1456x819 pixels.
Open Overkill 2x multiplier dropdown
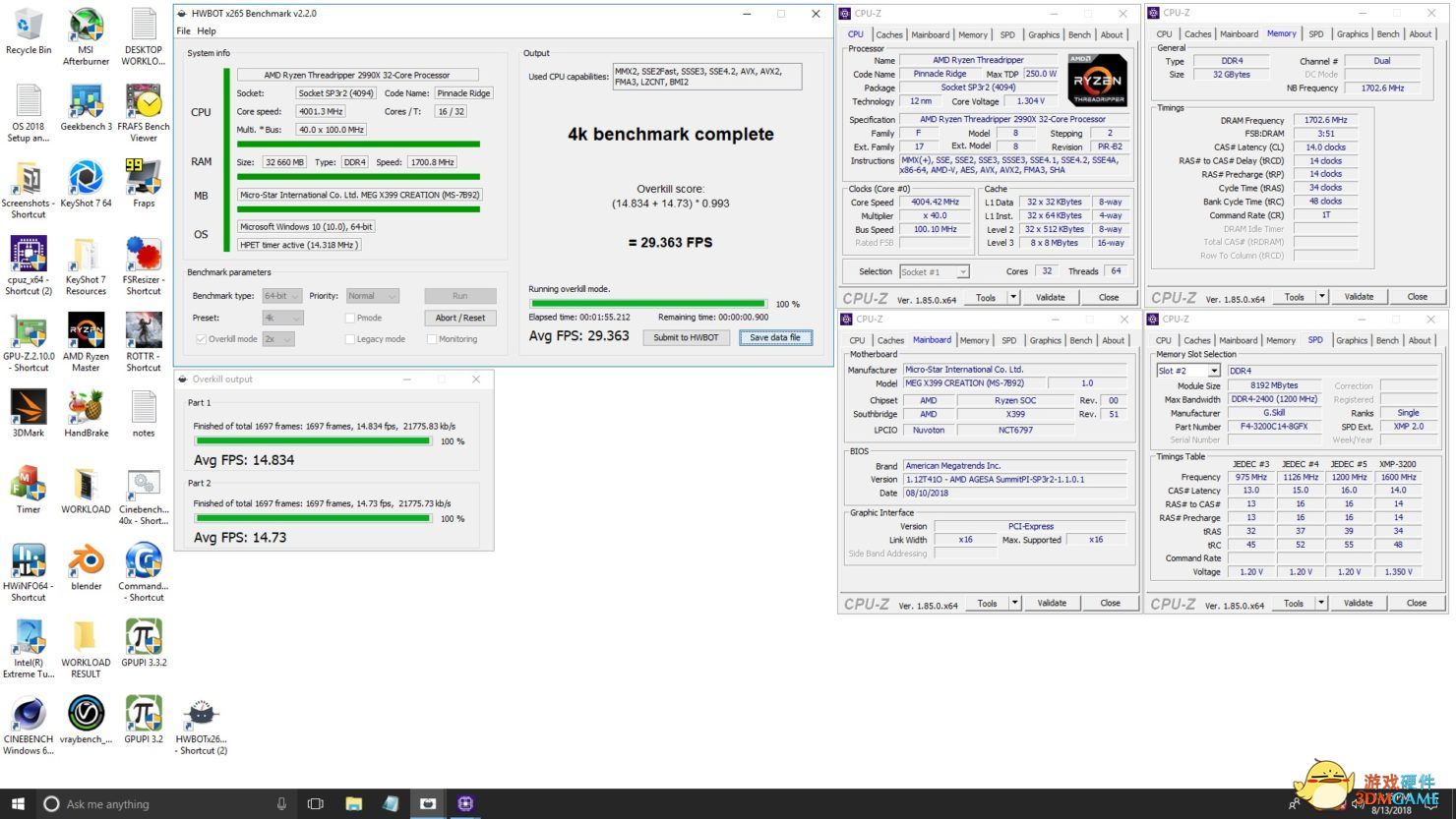(x=278, y=339)
